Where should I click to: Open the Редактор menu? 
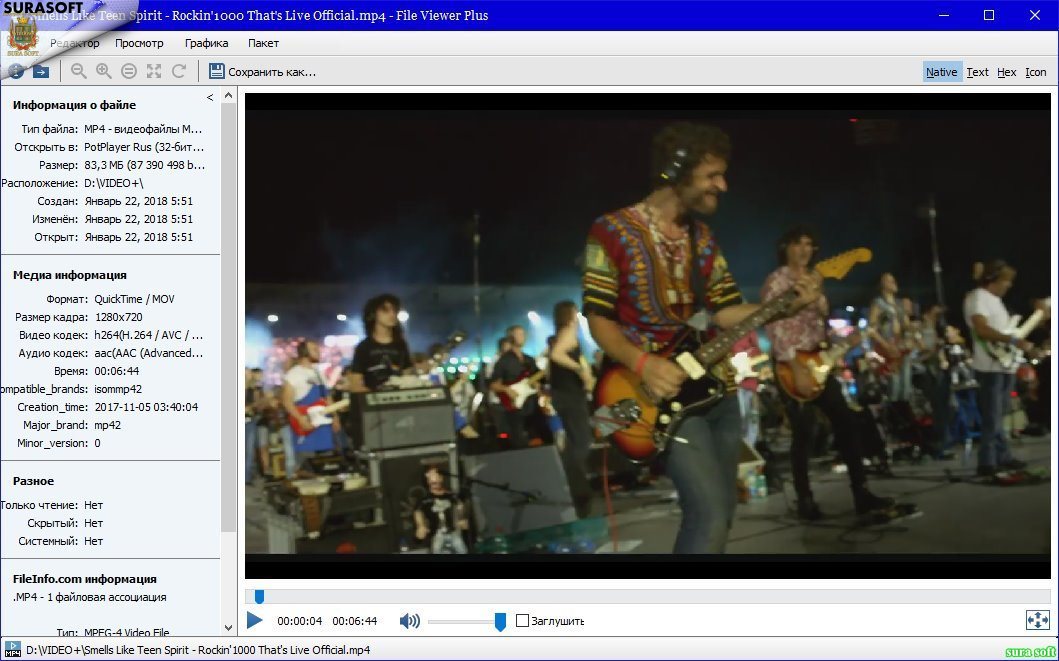(x=74, y=43)
